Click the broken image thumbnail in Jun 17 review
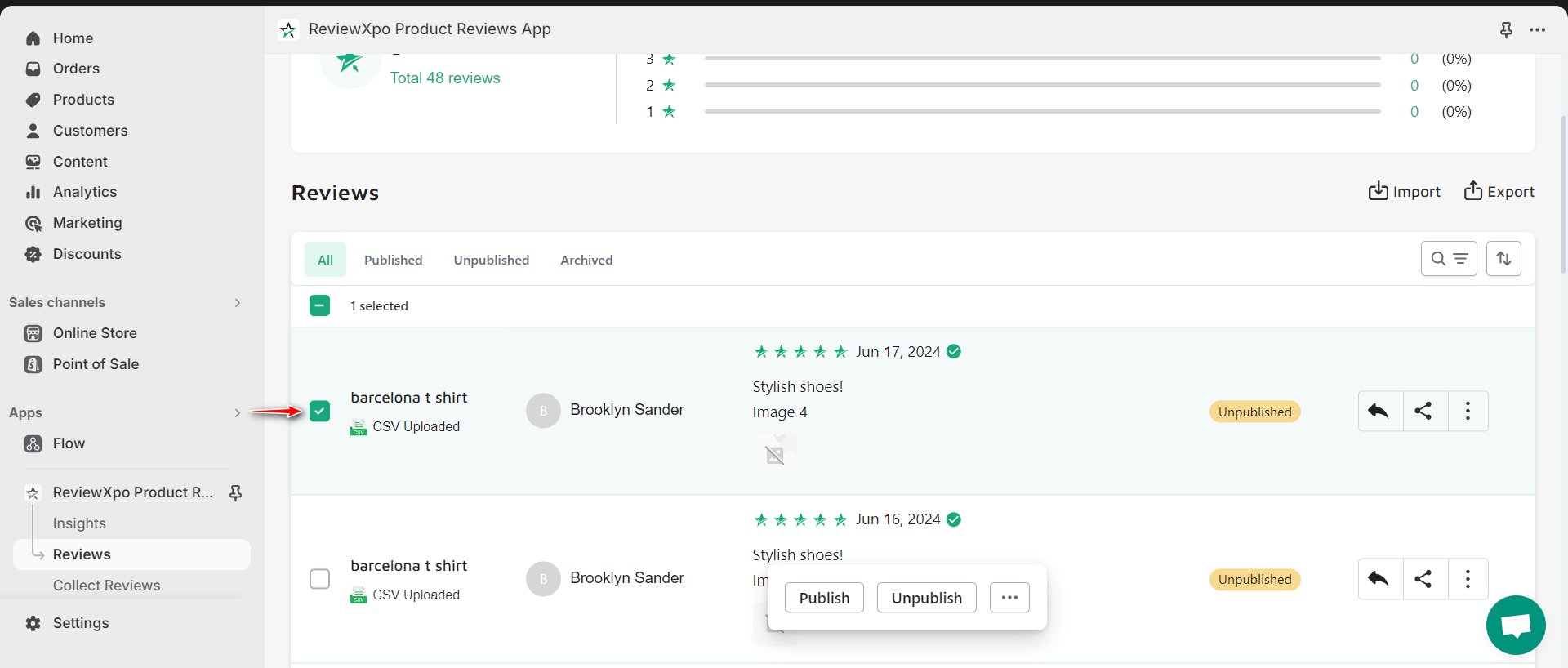The width and height of the screenshot is (1568, 668). coord(775,454)
